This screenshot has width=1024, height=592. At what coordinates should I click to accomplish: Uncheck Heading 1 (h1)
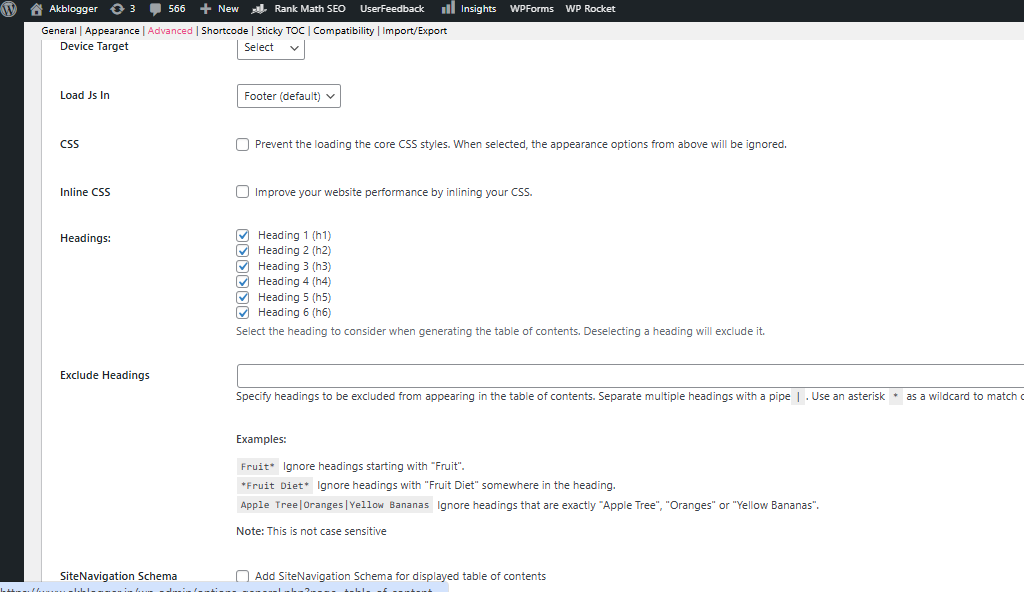[x=243, y=235]
